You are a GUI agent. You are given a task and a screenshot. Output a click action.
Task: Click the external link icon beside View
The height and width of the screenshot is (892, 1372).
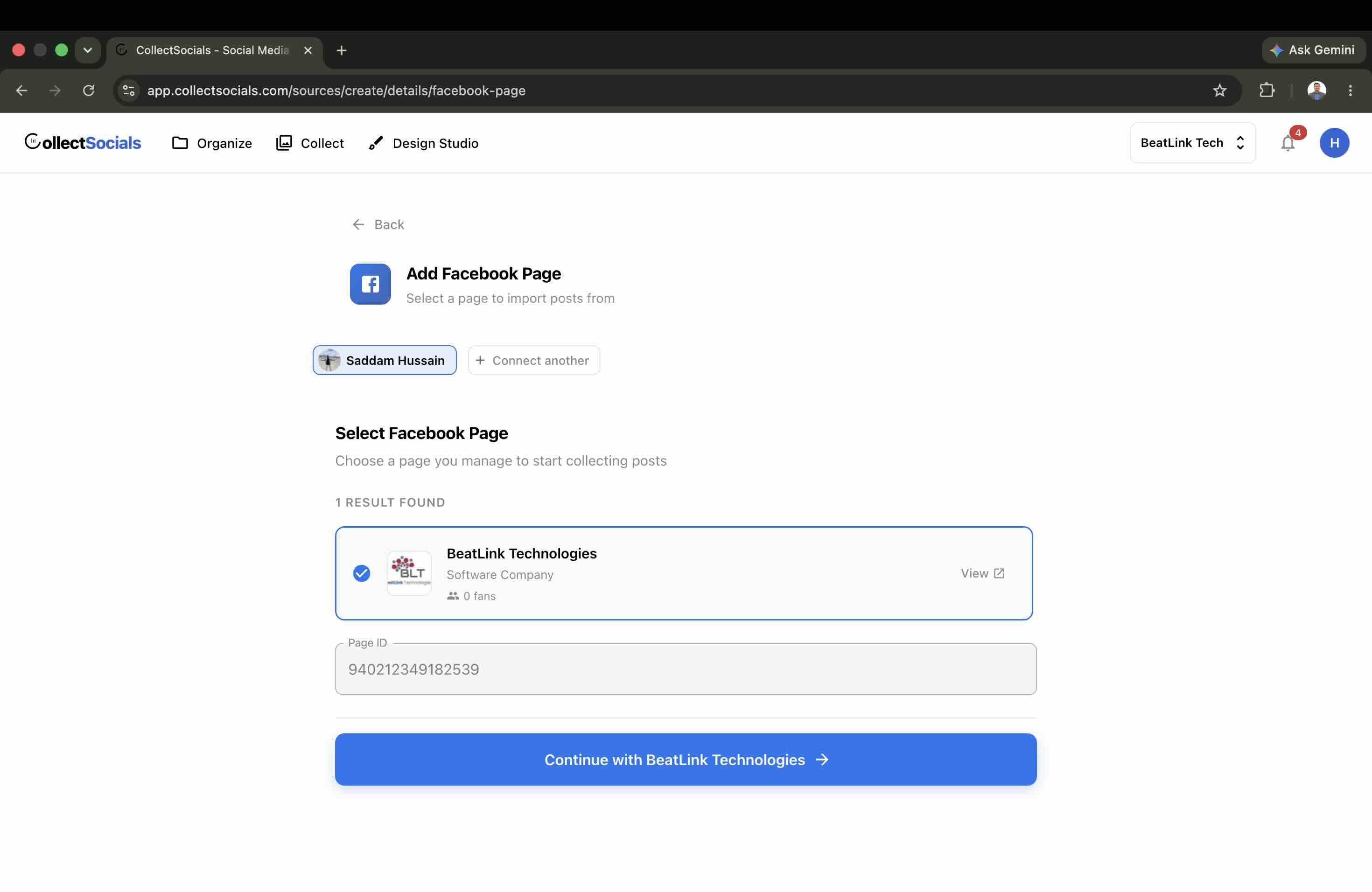[x=999, y=573]
